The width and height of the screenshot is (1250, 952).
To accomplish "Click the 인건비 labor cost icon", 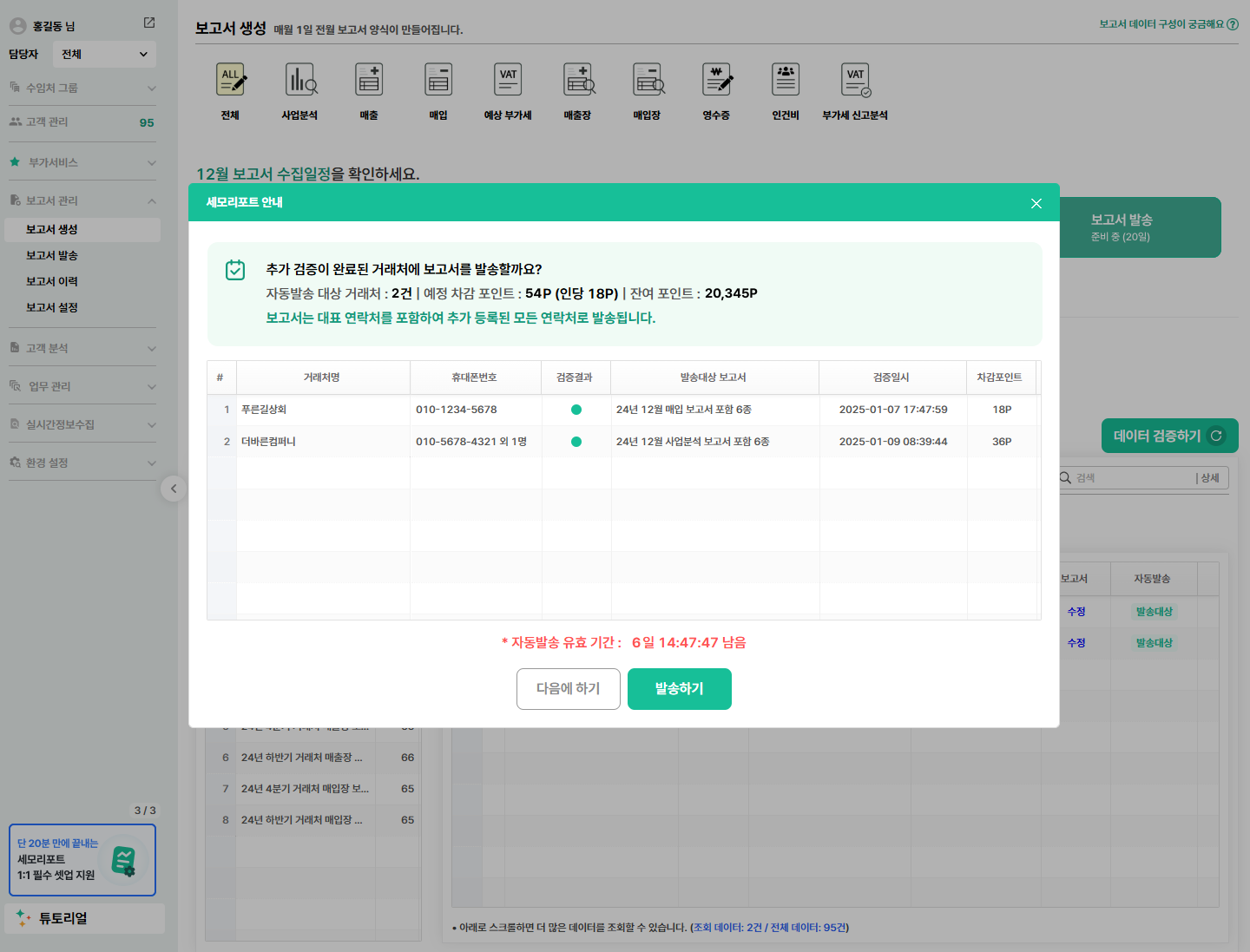I will pos(786,81).
